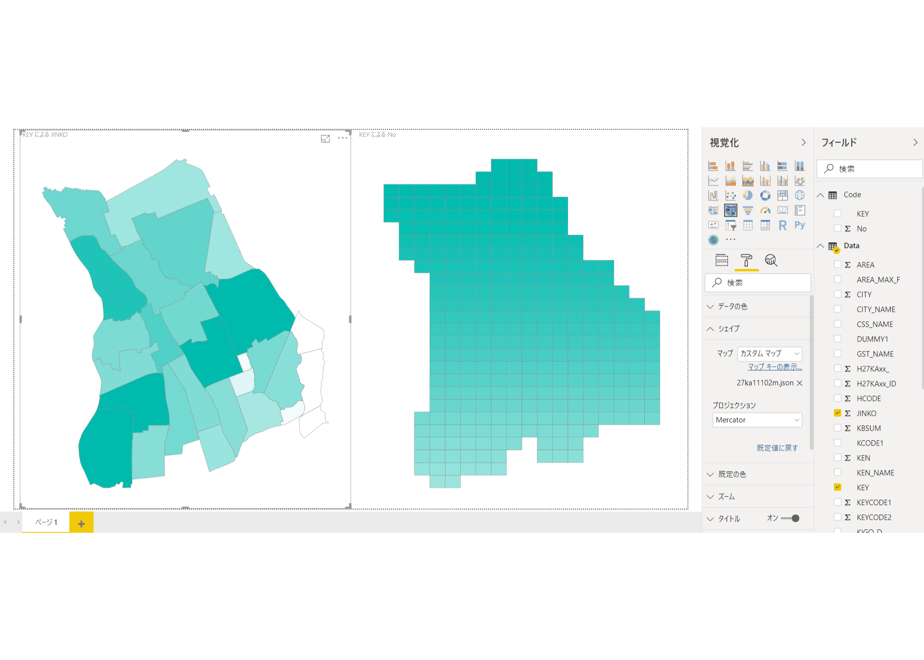Insert an R script visual
Screen dimensions: 924x660
[x=783, y=225]
